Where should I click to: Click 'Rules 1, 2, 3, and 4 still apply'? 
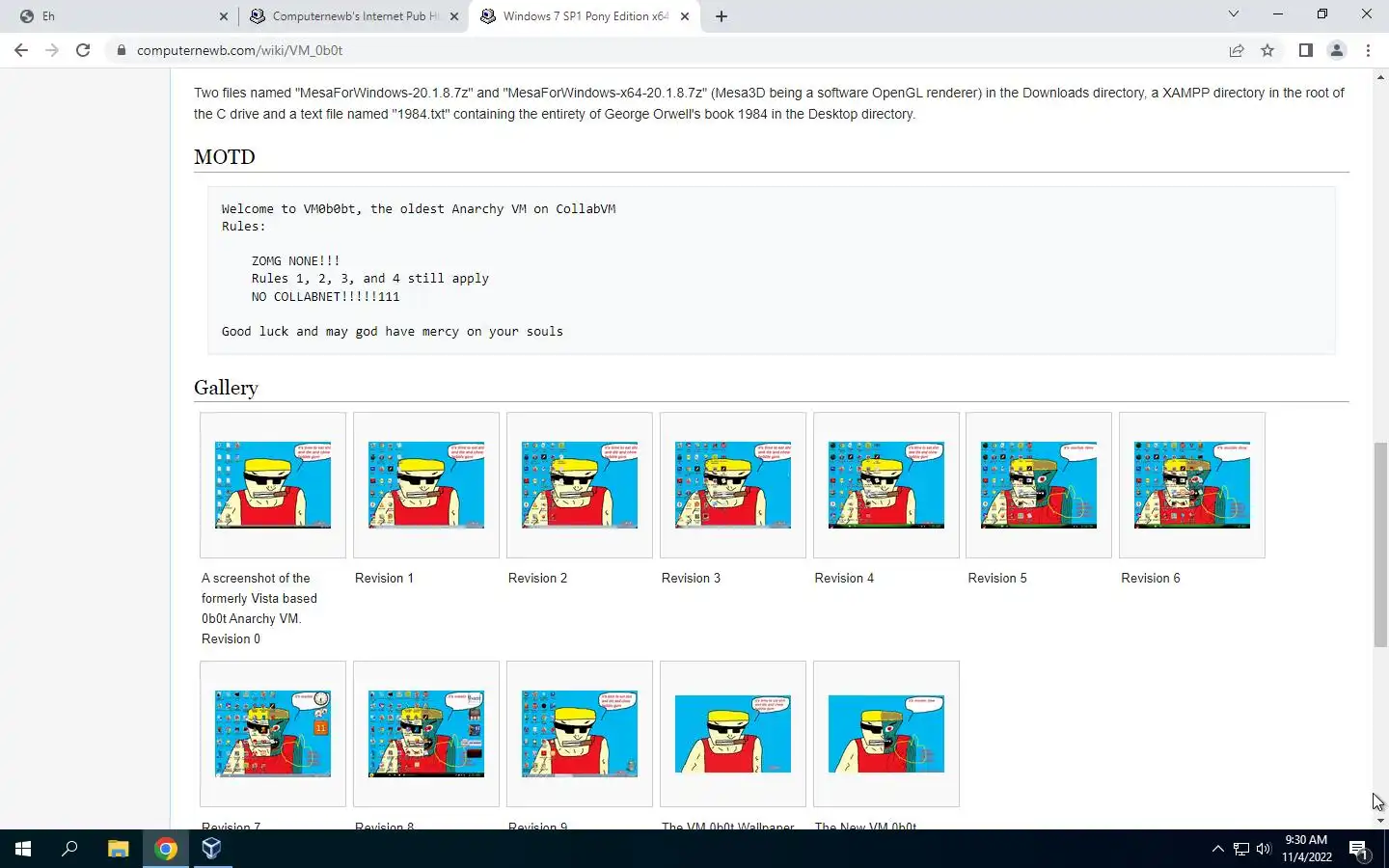coord(370,279)
